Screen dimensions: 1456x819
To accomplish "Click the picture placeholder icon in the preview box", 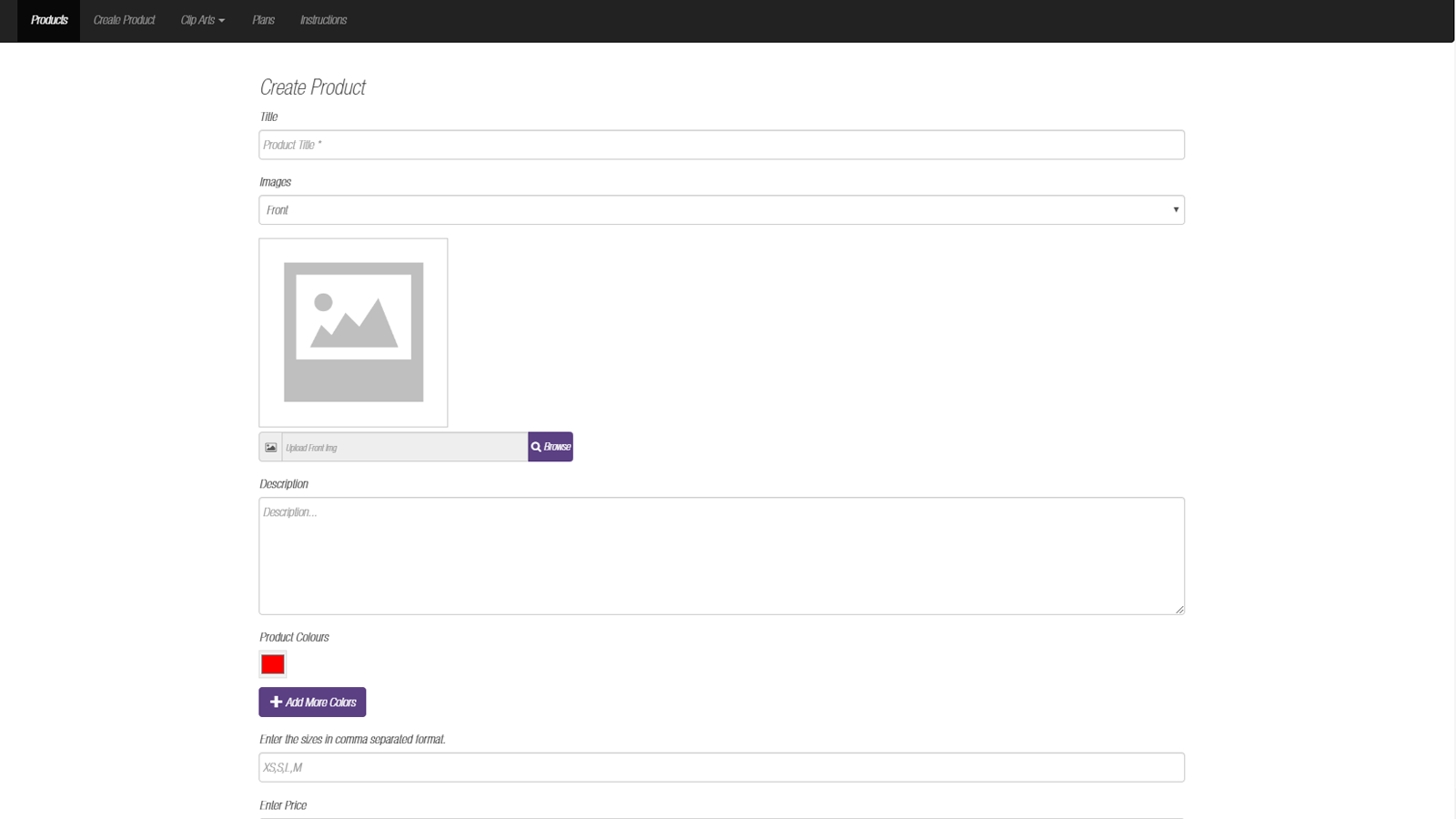I will pos(353,332).
